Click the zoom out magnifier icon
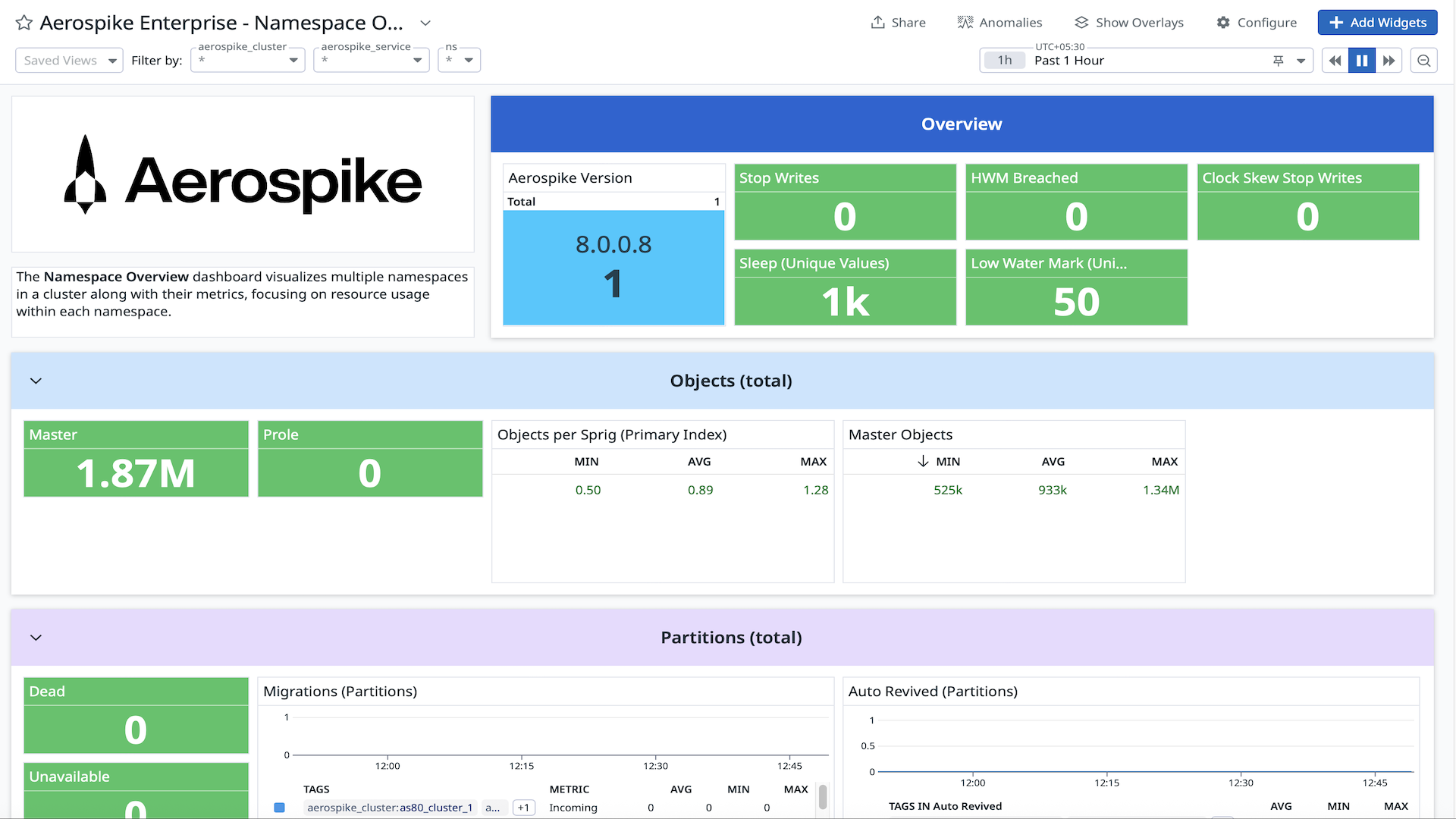 (x=1424, y=61)
